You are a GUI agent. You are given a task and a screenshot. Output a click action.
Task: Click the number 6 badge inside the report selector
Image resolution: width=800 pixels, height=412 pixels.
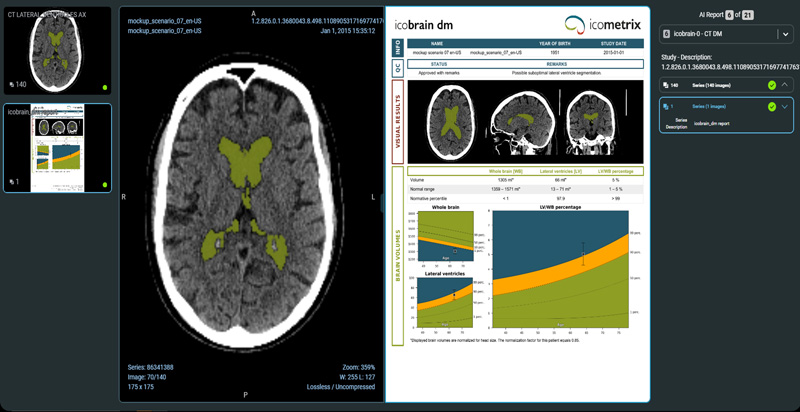tap(666, 34)
